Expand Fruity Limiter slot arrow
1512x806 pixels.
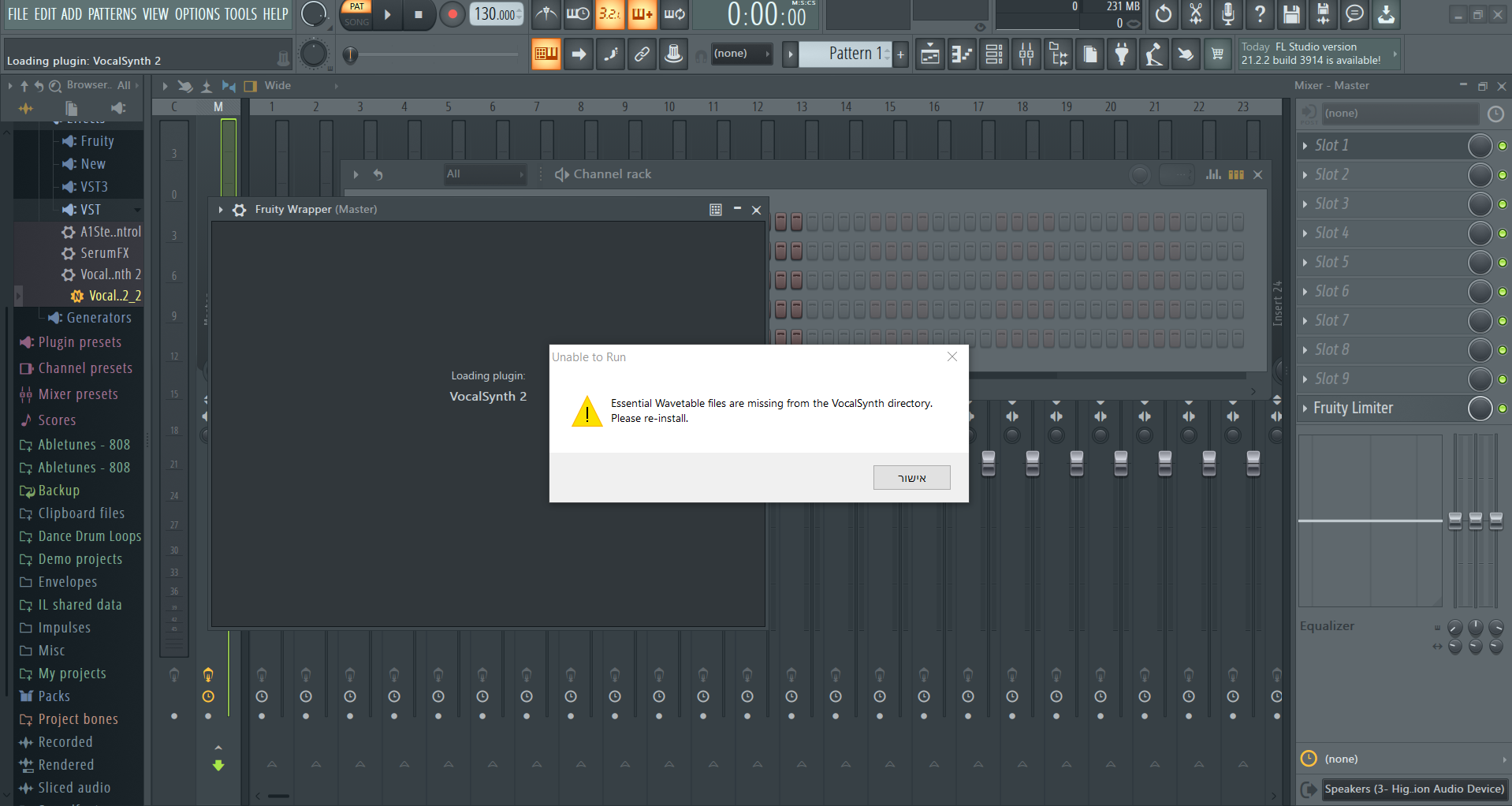pos(1305,409)
